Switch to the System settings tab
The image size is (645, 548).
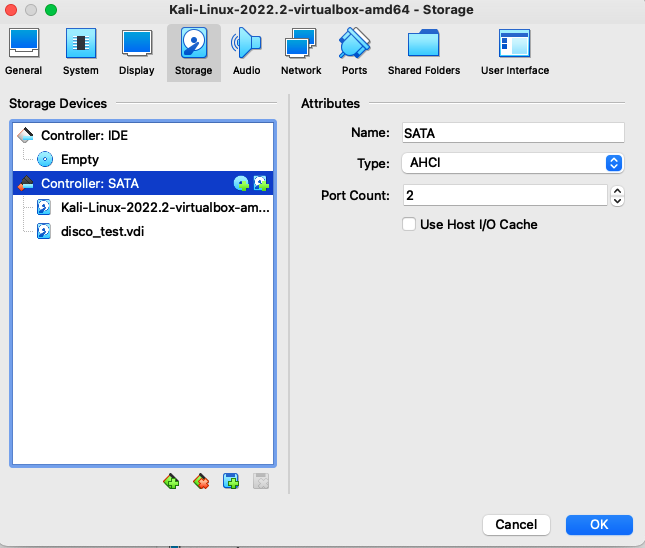81,53
